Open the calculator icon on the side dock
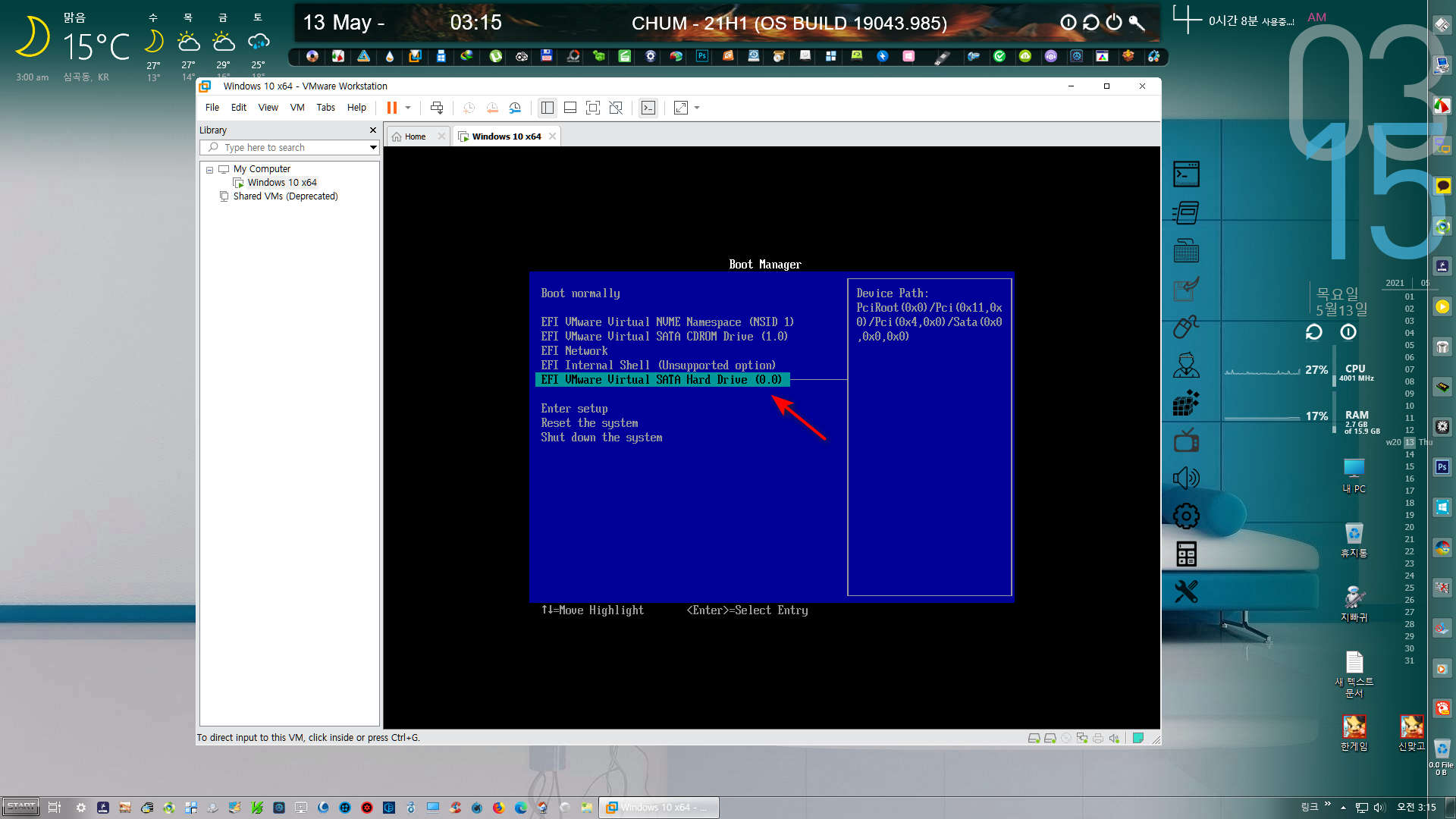 click(1186, 554)
